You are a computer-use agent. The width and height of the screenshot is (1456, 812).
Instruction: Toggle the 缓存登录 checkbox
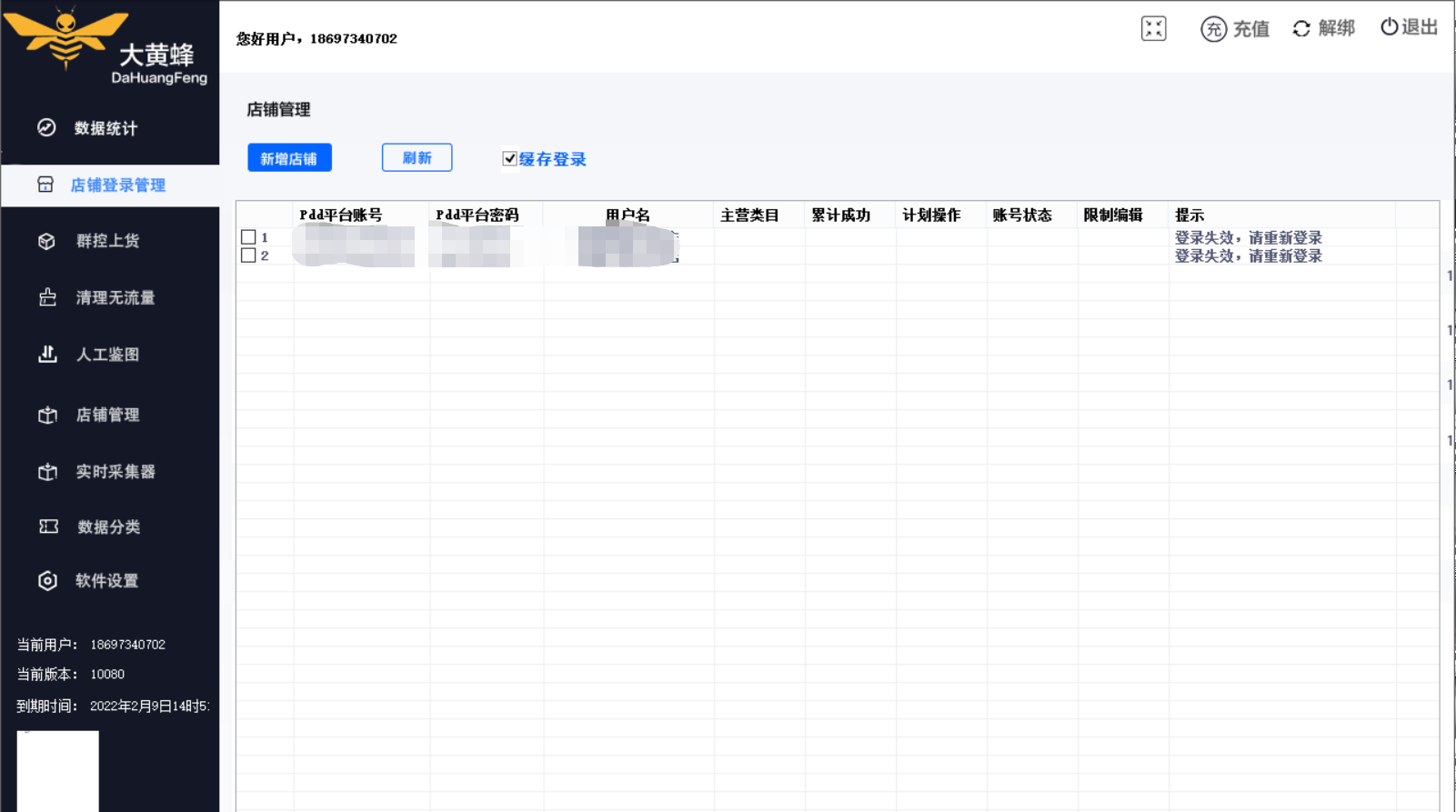[x=510, y=159]
